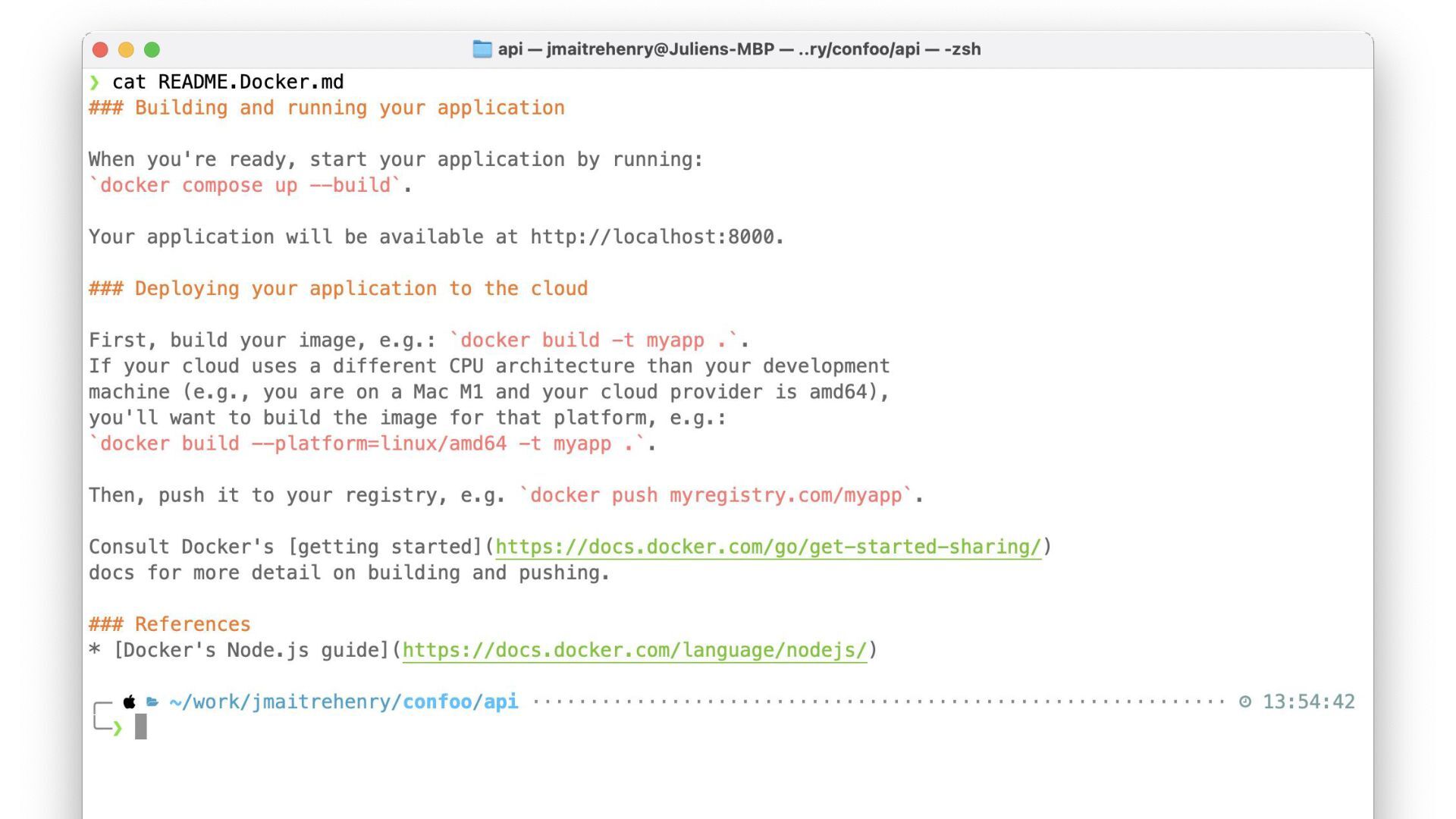This screenshot has height=819, width=1456.
Task: Click the green prompt arrow before cat command
Action: [x=94, y=82]
